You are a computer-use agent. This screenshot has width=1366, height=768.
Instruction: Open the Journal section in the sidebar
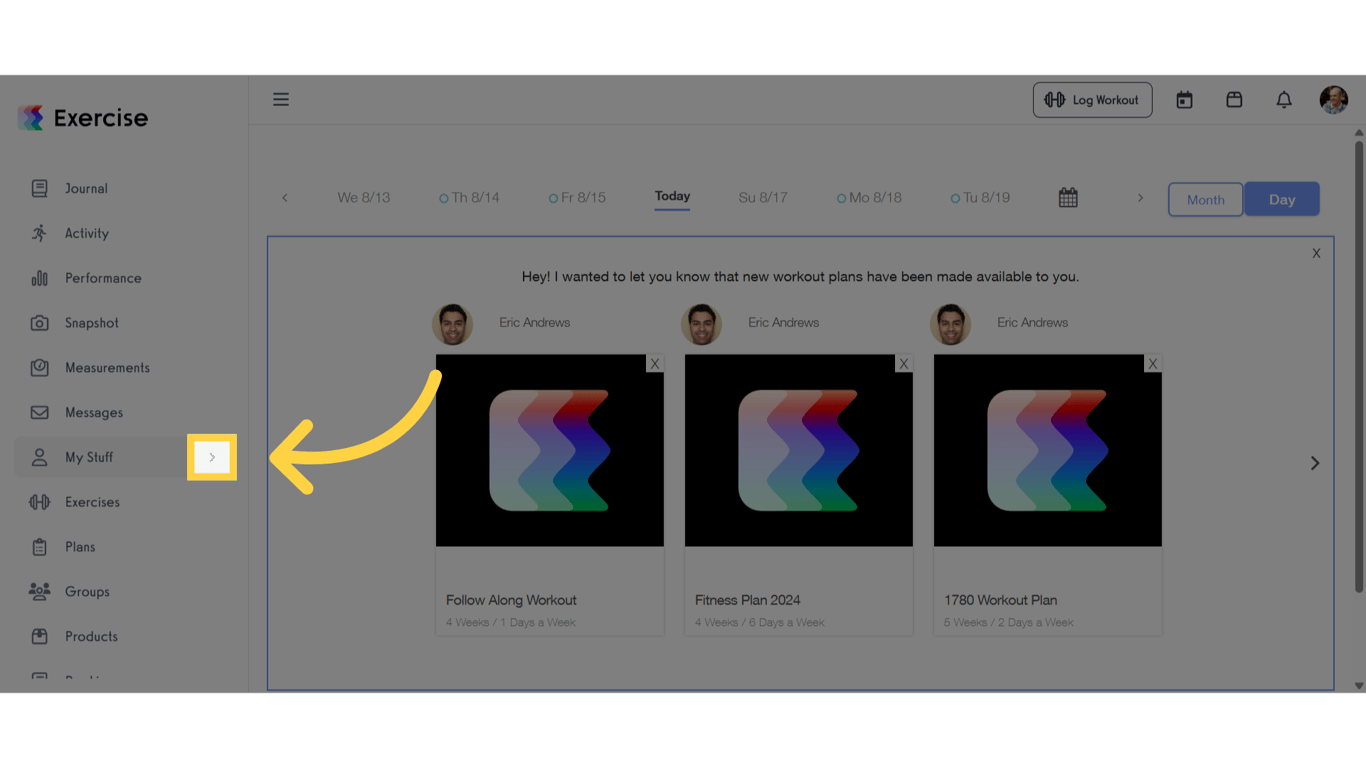click(85, 188)
